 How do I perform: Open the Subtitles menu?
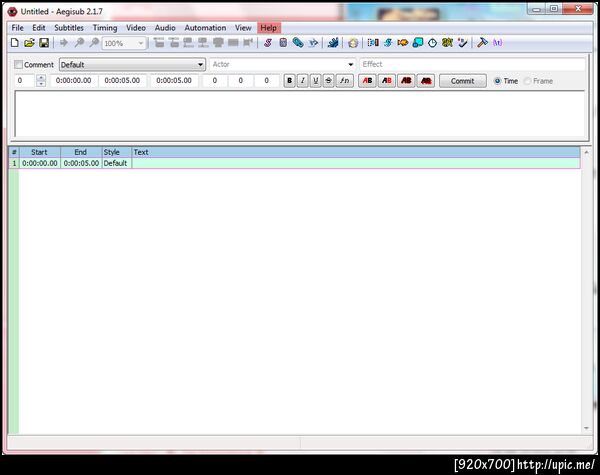pyautogui.click(x=69, y=28)
